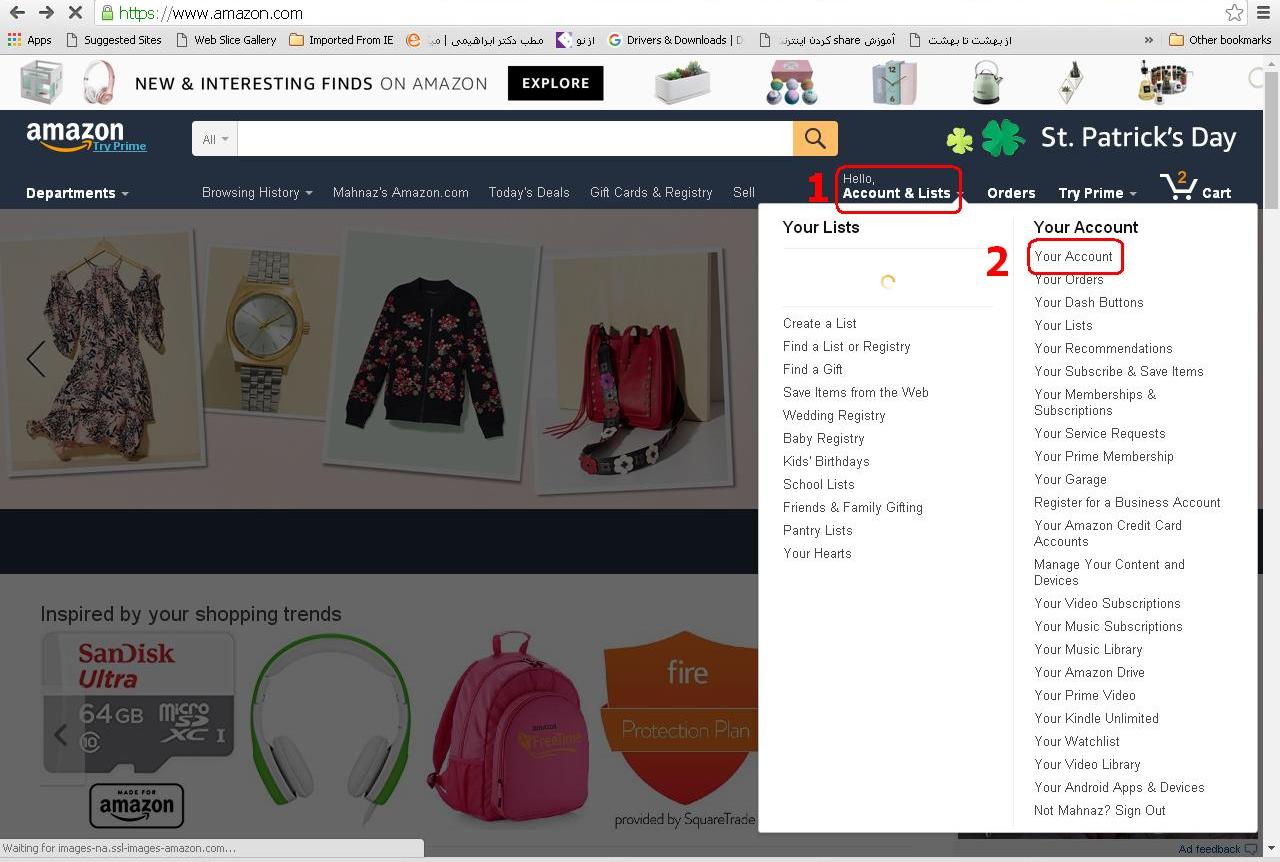Screen dimensions: 1280x862
Task: Show previous carousel slide with left arrow
Action: pos(36,358)
